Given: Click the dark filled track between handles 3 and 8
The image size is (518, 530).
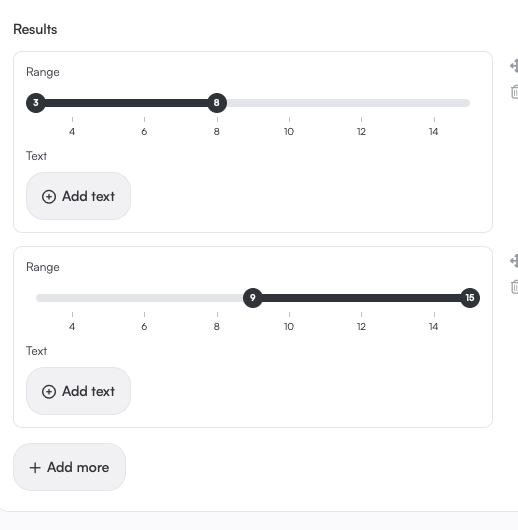Looking at the screenshot, I should click(x=126, y=103).
